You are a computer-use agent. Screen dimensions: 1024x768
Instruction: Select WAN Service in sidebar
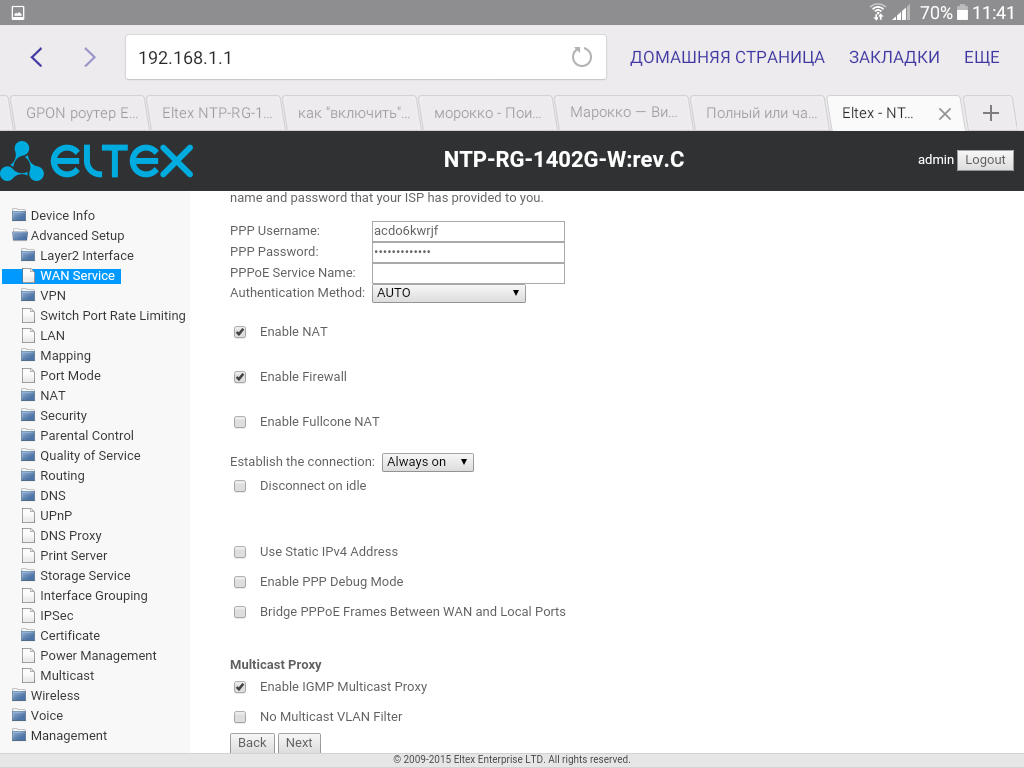tap(77, 276)
